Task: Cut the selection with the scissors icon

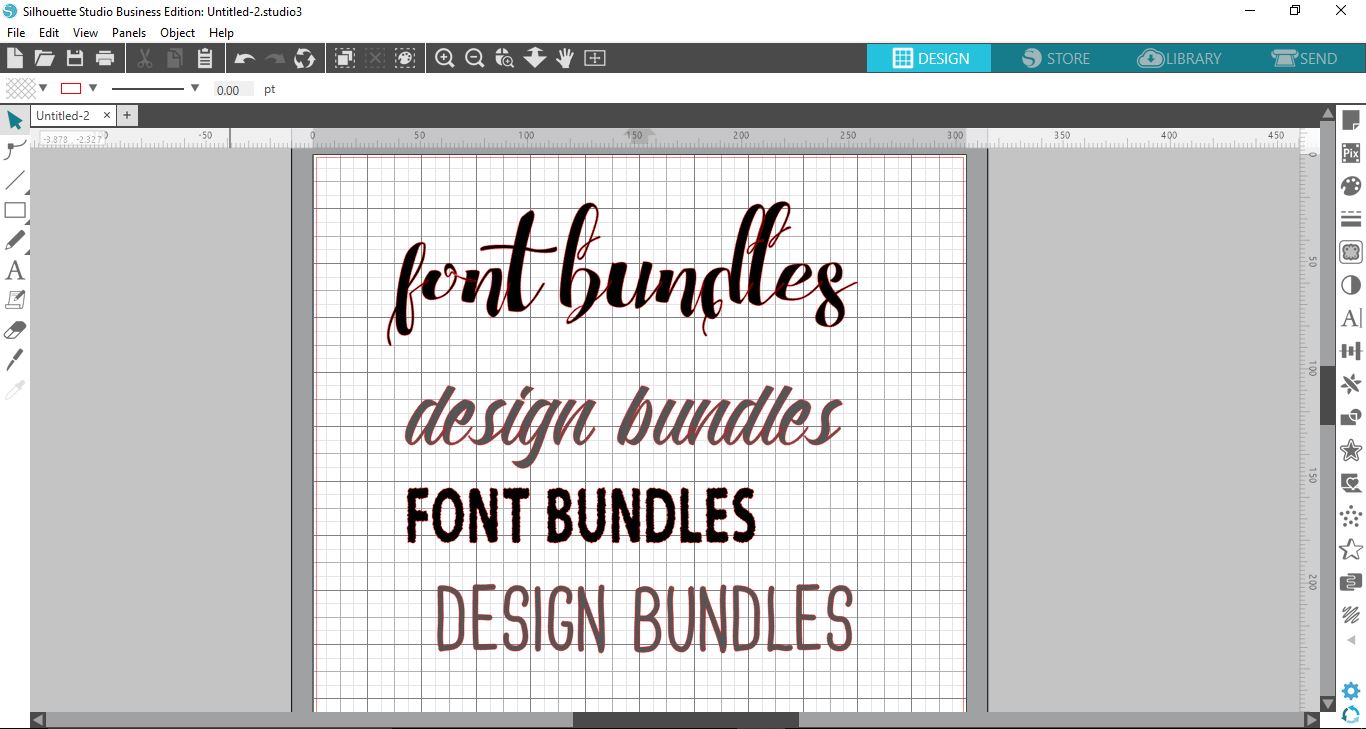Action: coord(145,58)
